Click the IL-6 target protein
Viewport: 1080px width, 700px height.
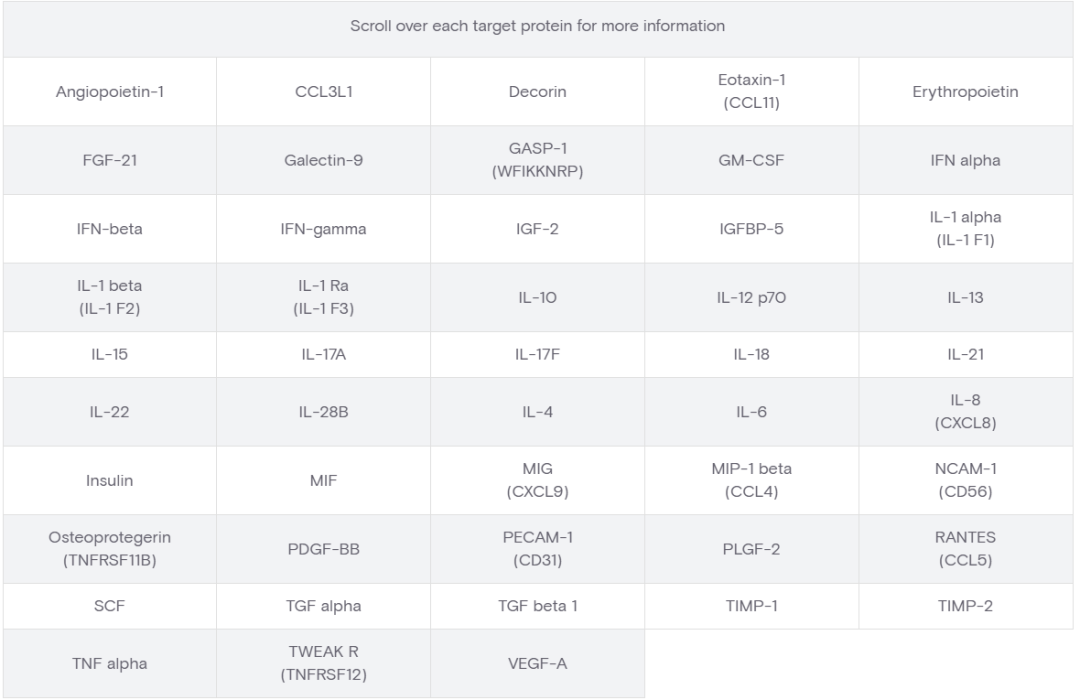click(751, 412)
